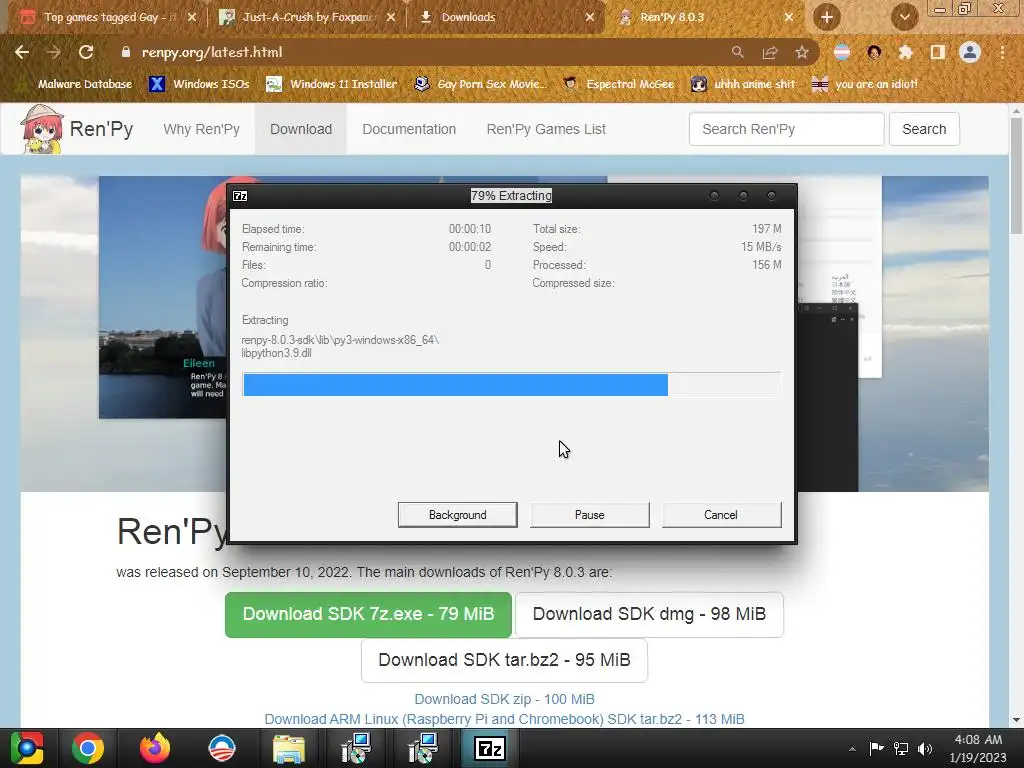1024x768 pixels.
Task: Click the network tray icon
Action: (901, 748)
